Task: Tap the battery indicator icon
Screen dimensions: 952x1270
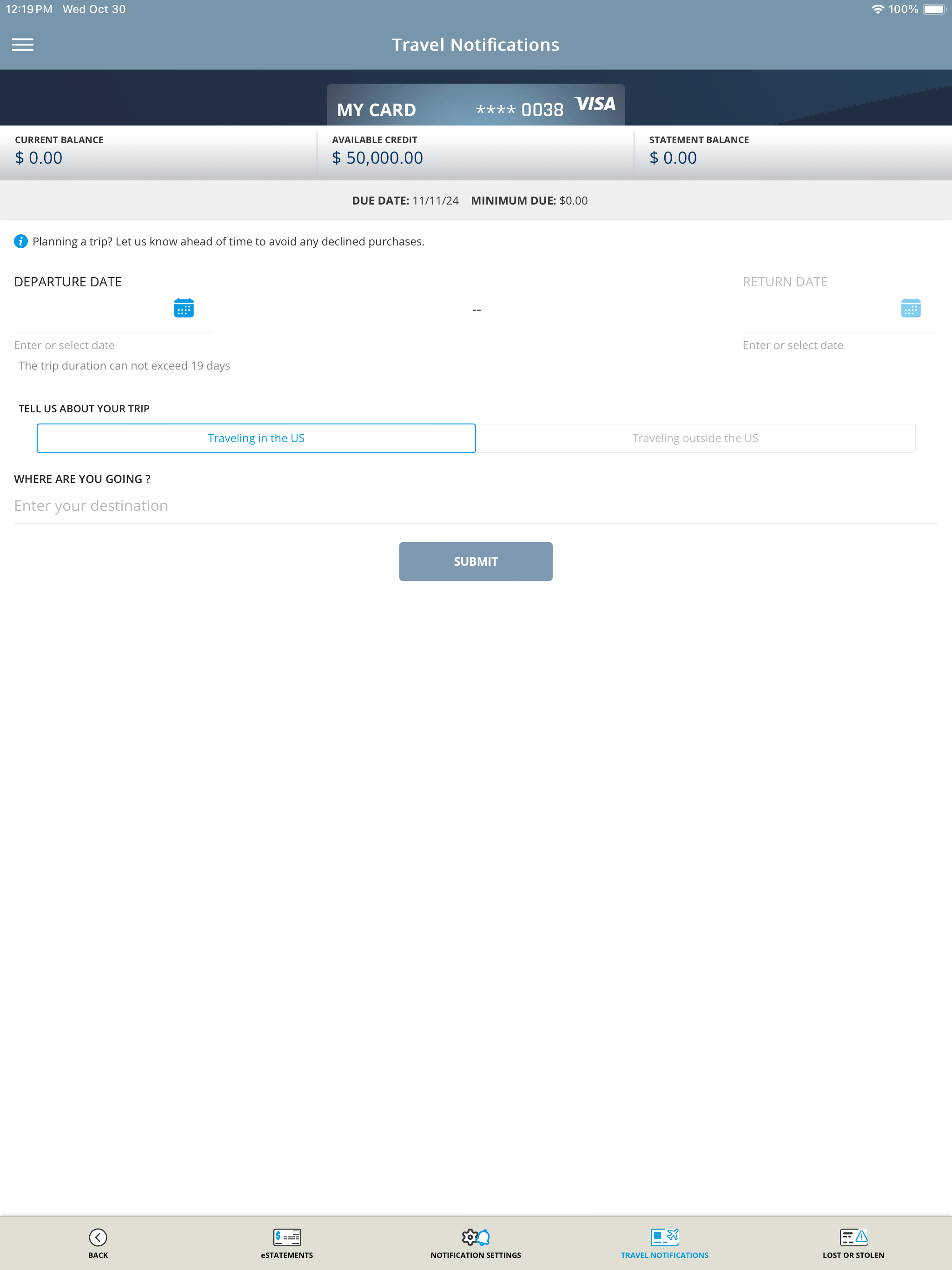Action: (935, 9)
